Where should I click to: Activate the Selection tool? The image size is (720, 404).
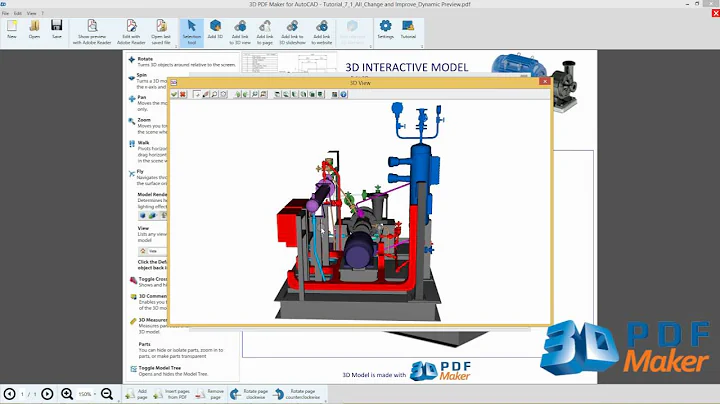(191, 32)
